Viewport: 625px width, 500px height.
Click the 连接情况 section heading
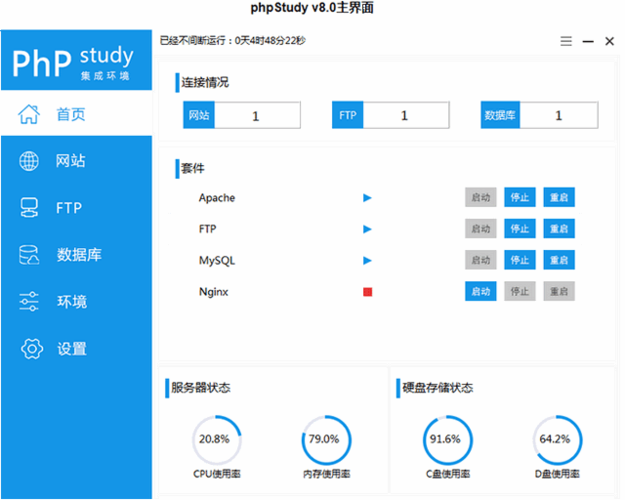[x=205, y=83]
